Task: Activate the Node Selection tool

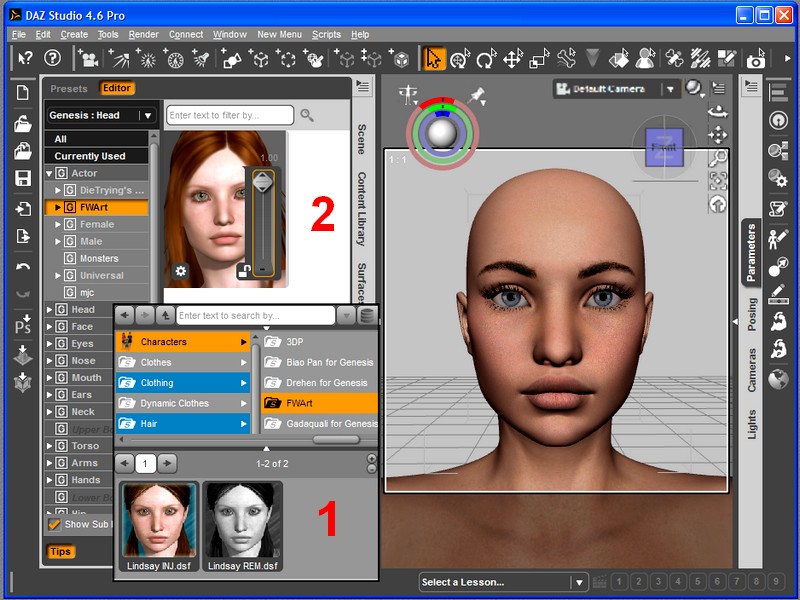Action: pyautogui.click(x=434, y=59)
